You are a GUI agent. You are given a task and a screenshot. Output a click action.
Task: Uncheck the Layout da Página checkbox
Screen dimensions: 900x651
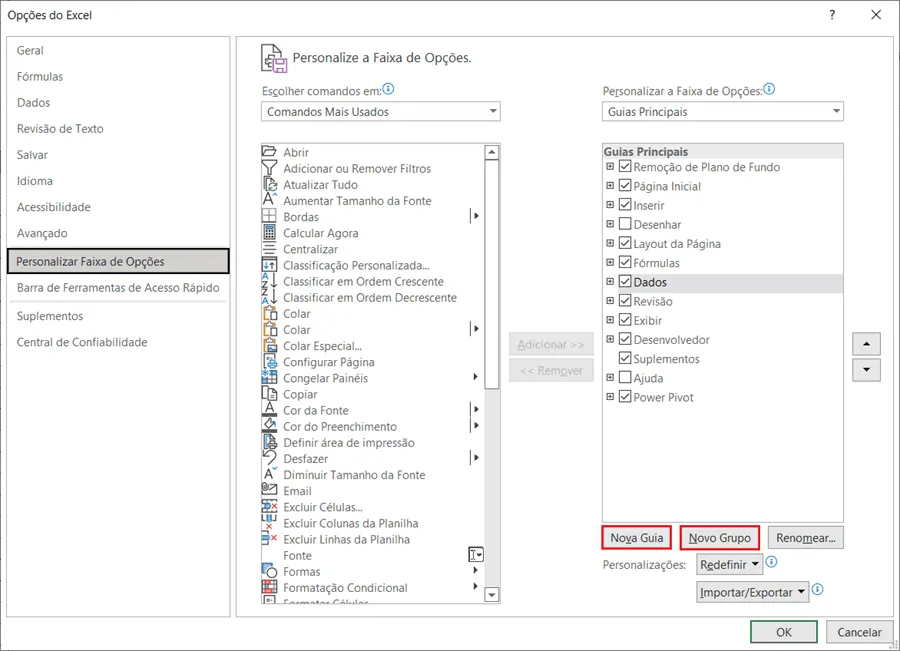(x=625, y=243)
